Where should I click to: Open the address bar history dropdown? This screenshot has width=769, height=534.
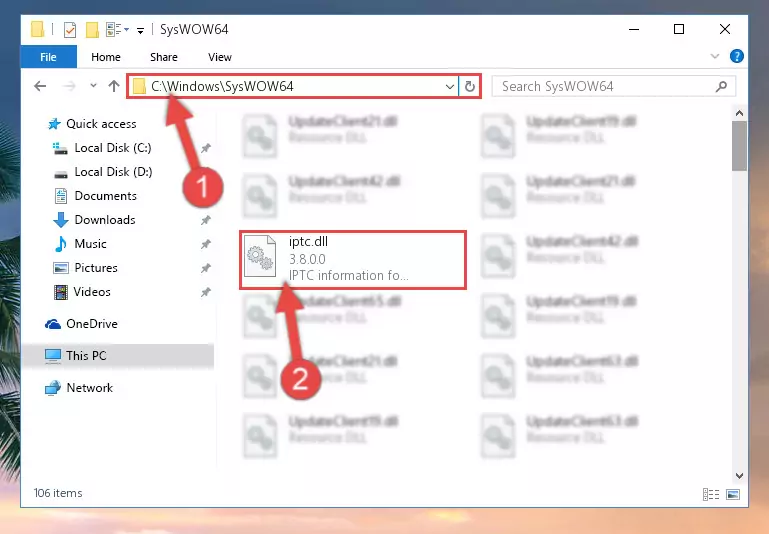pyautogui.click(x=450, y=87)
